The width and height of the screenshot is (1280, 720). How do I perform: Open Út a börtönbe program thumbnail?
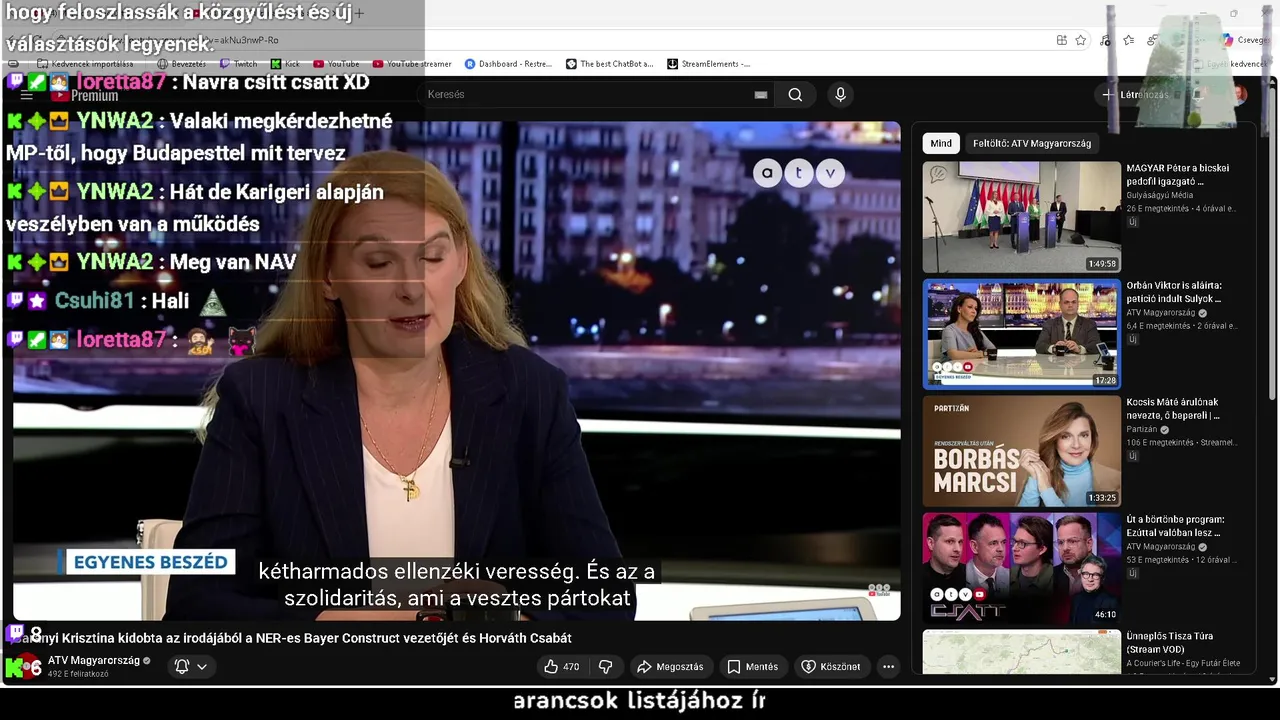coord(1022,568)
